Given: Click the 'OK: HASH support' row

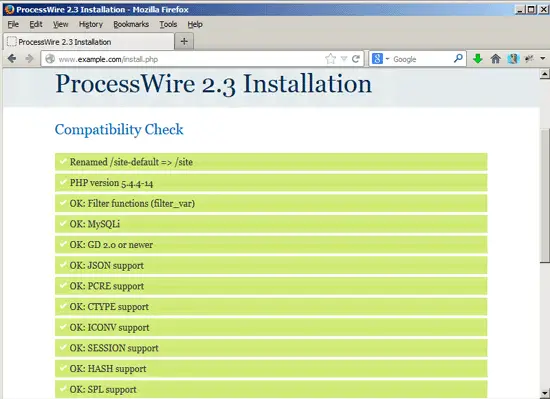Looking at the screenshot, I should click(271, 369).
